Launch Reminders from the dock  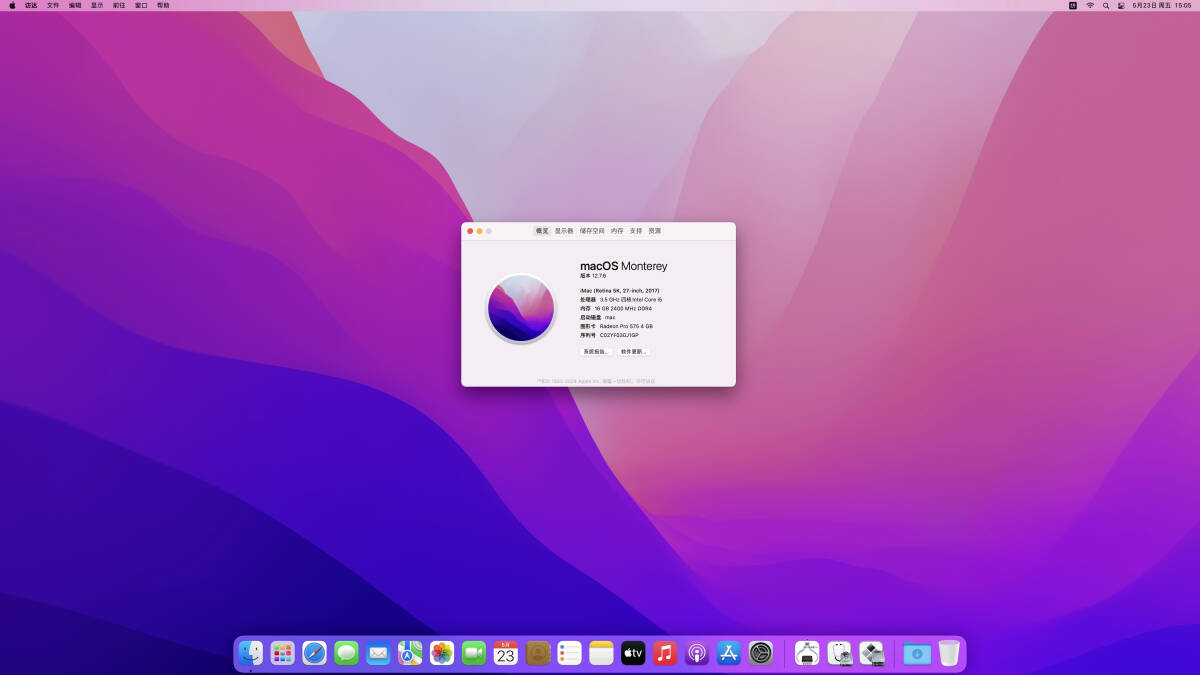click(570, 653)
